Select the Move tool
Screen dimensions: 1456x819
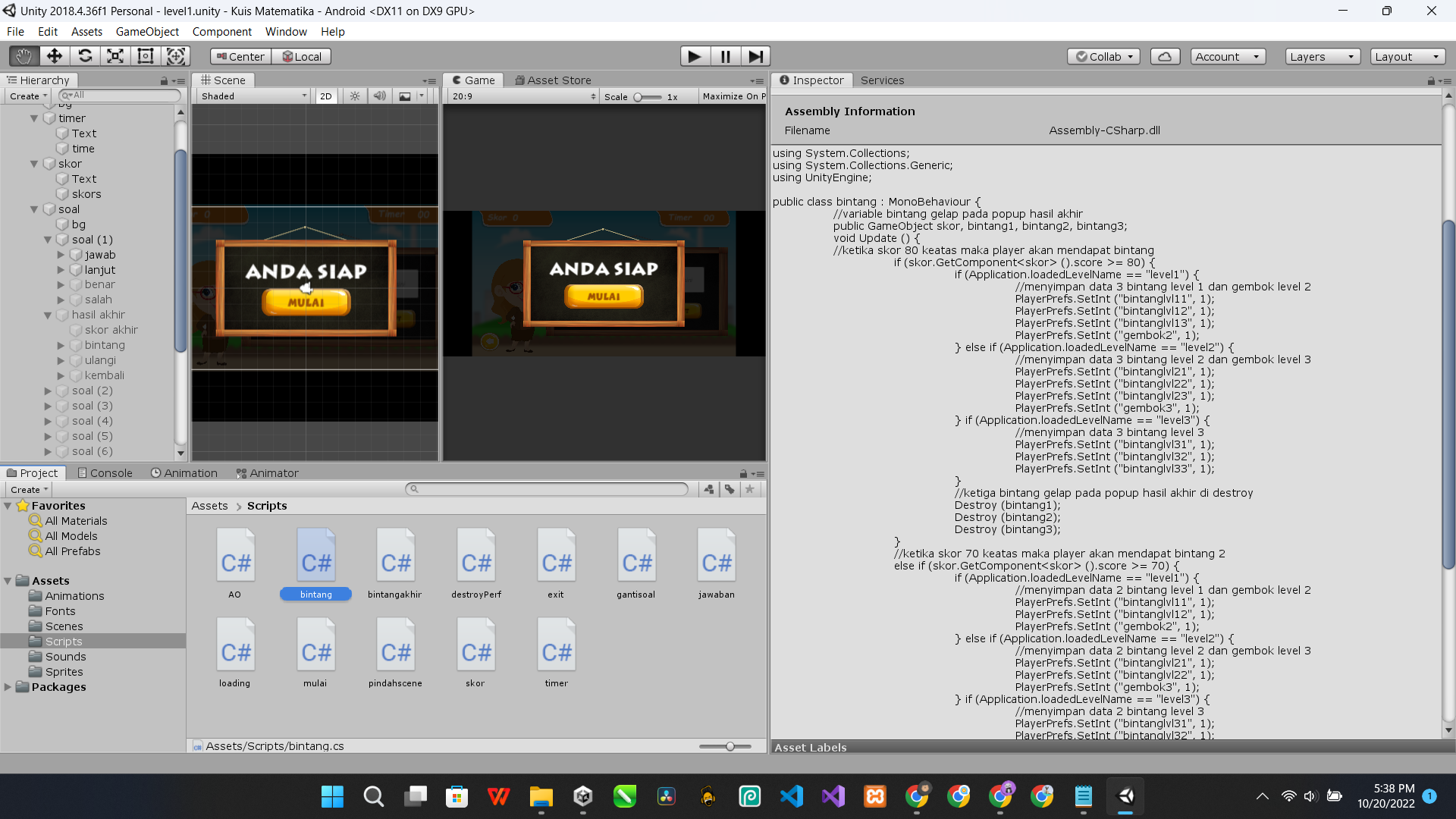point(55,56)
